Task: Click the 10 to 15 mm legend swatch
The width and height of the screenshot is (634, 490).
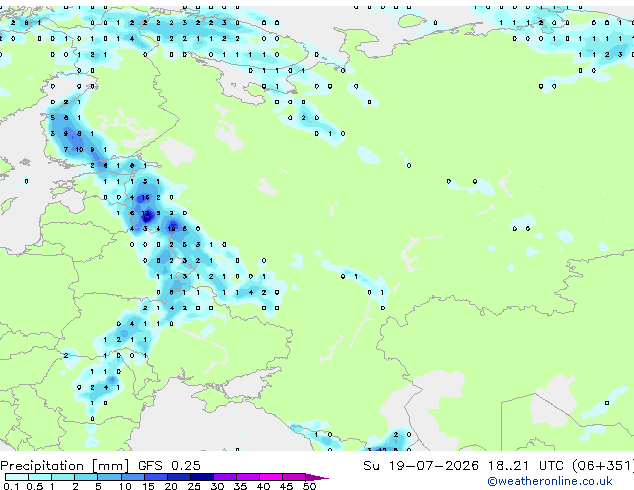Action: click(132, 477)
